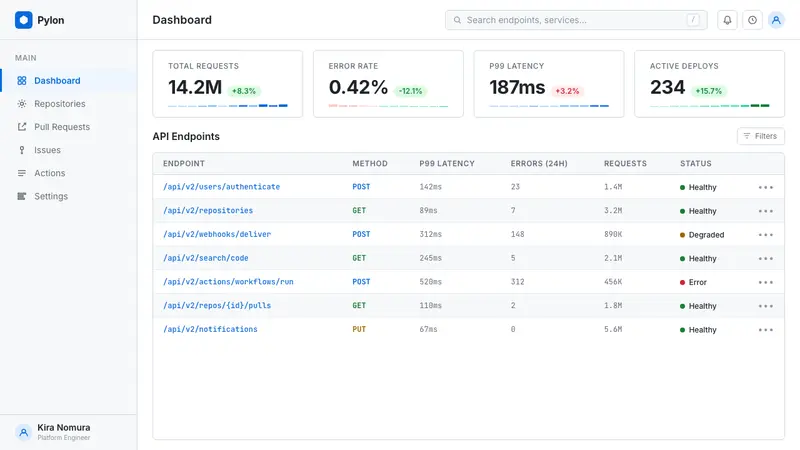Click the Dashboard grid icon in sidebar
The width and height of the screenshot is (800, 450).
click(x=21, y=81)
